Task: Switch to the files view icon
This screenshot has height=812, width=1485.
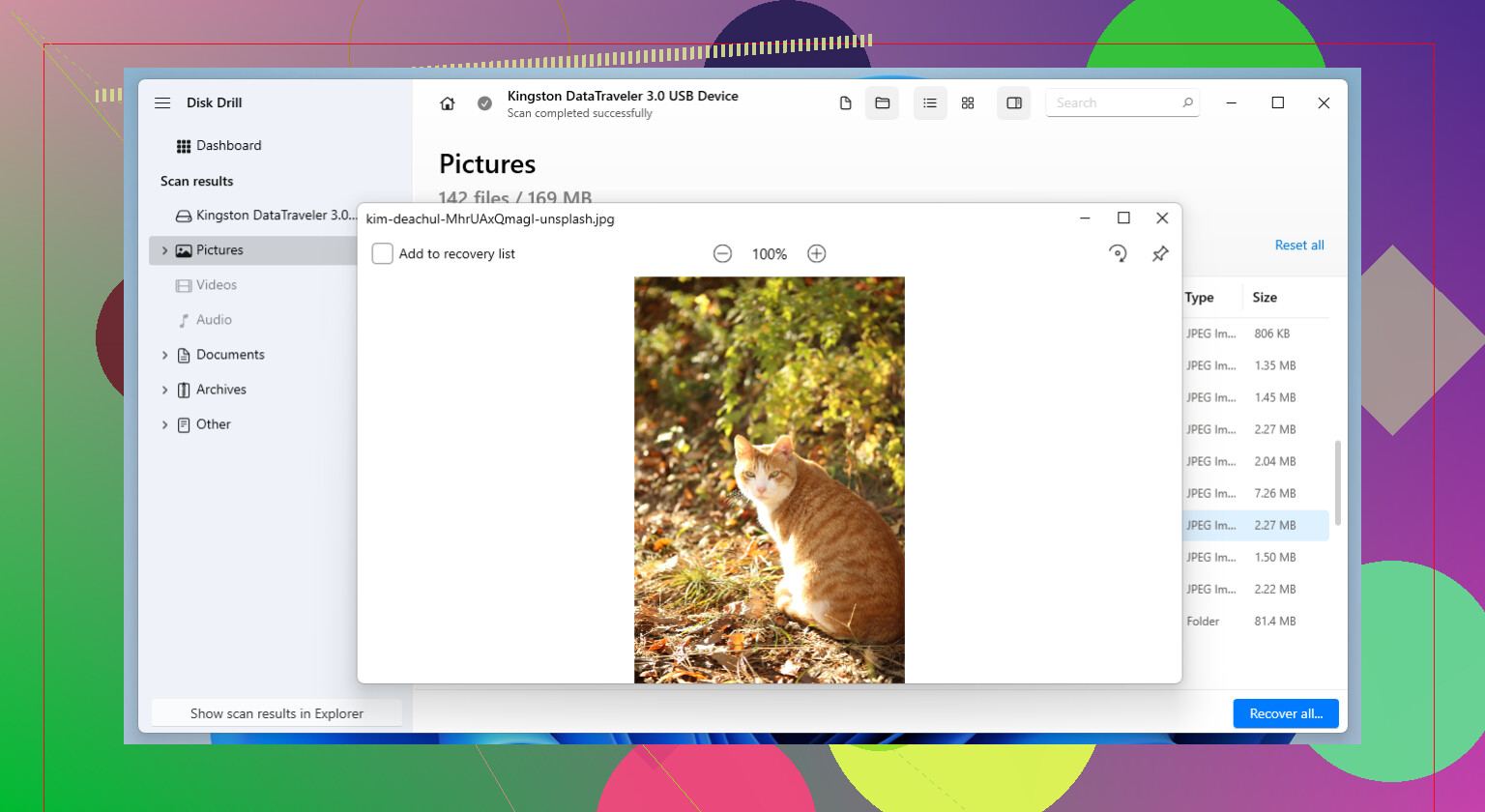Action: click(846, 103)
